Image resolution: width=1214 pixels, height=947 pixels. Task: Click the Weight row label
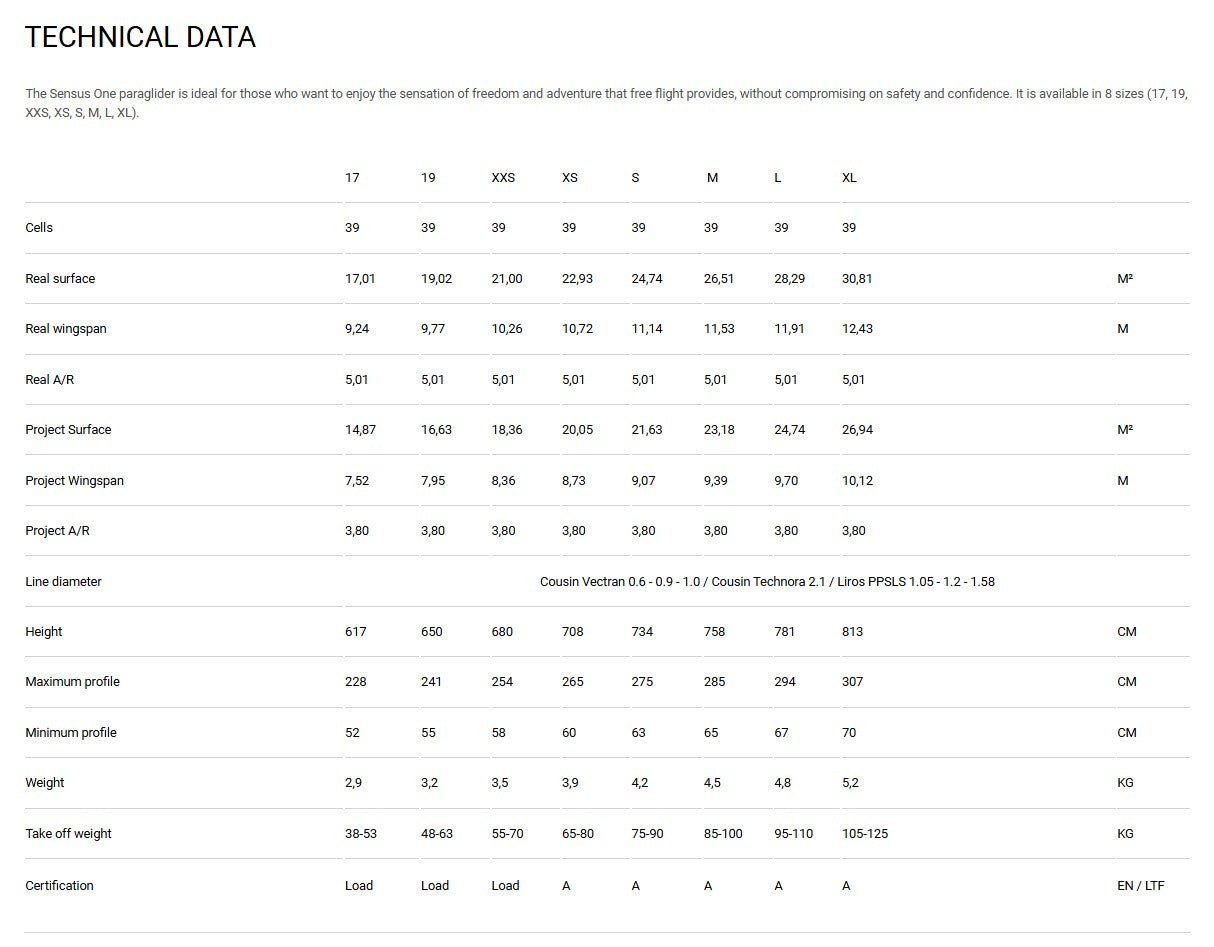(x=45, y=783)
